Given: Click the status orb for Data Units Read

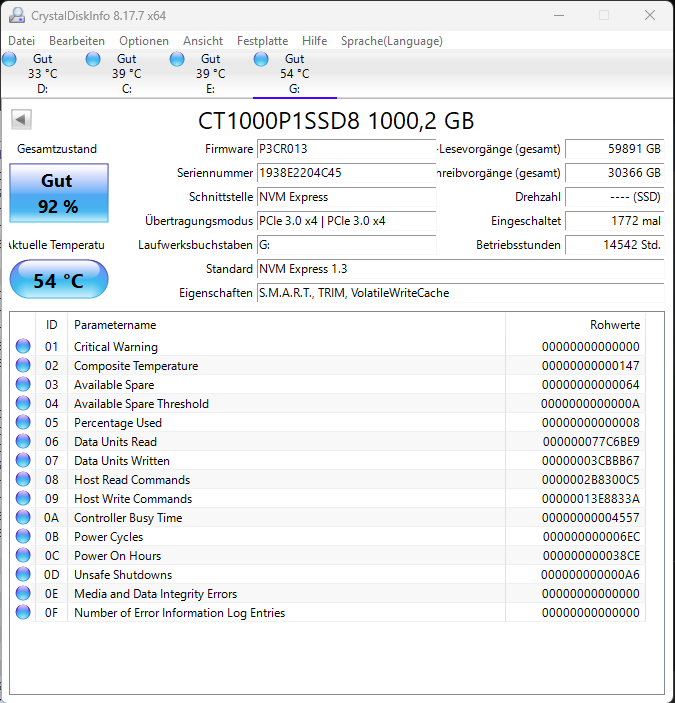Looking at the screenshot, I should tap(23, 441).
